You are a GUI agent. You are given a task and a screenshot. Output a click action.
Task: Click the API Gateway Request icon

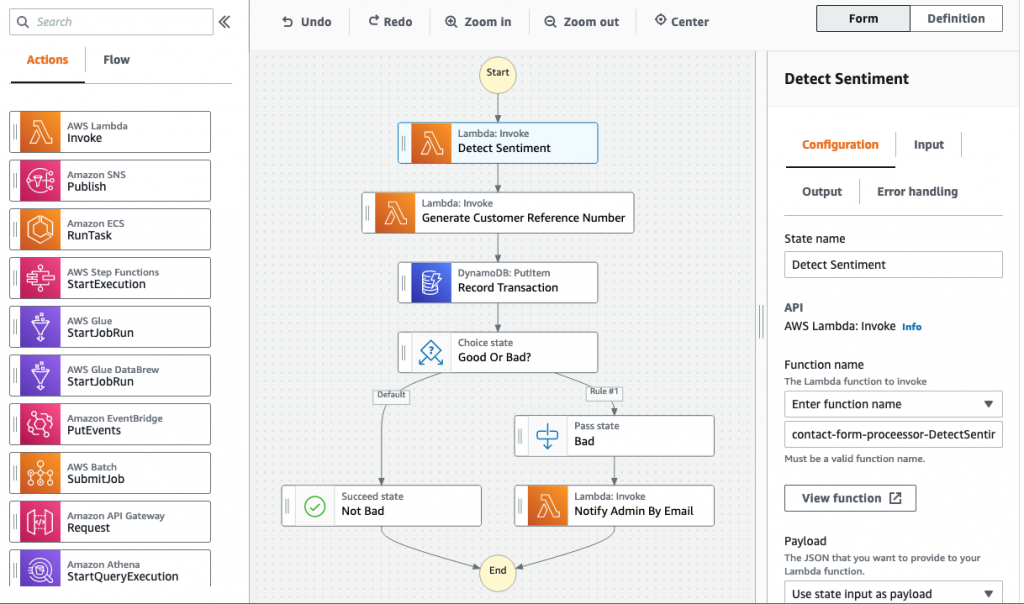[40, 522]
